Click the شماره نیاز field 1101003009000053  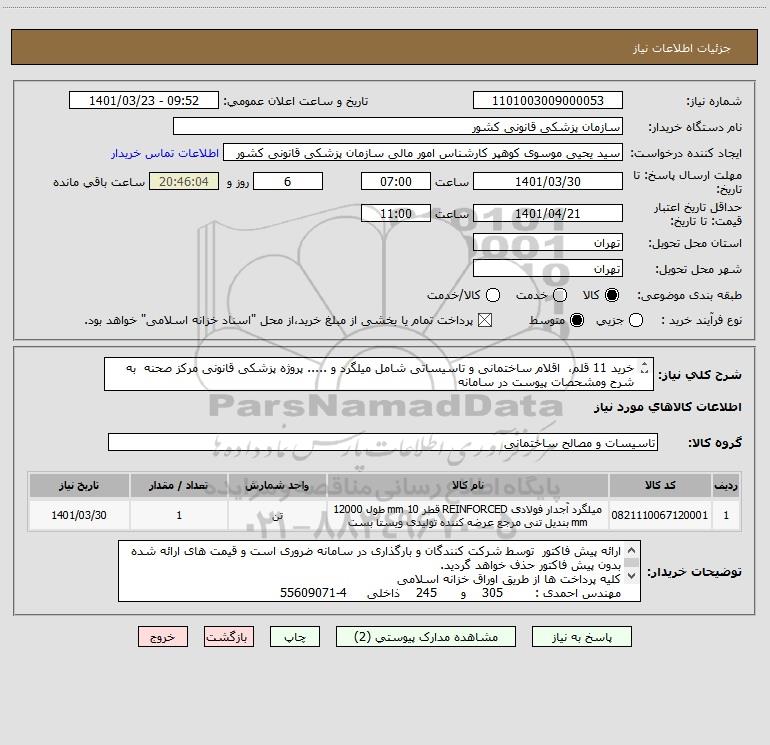tap(548, 101)
